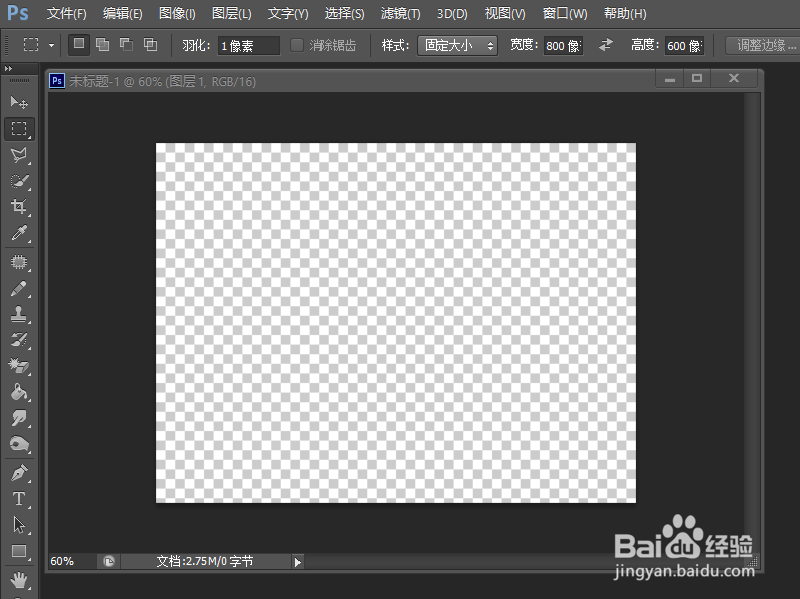Open the 滤镜(T) menu
Image resolution: width=800 pixels, height=599 pixels.
[401, 13]
